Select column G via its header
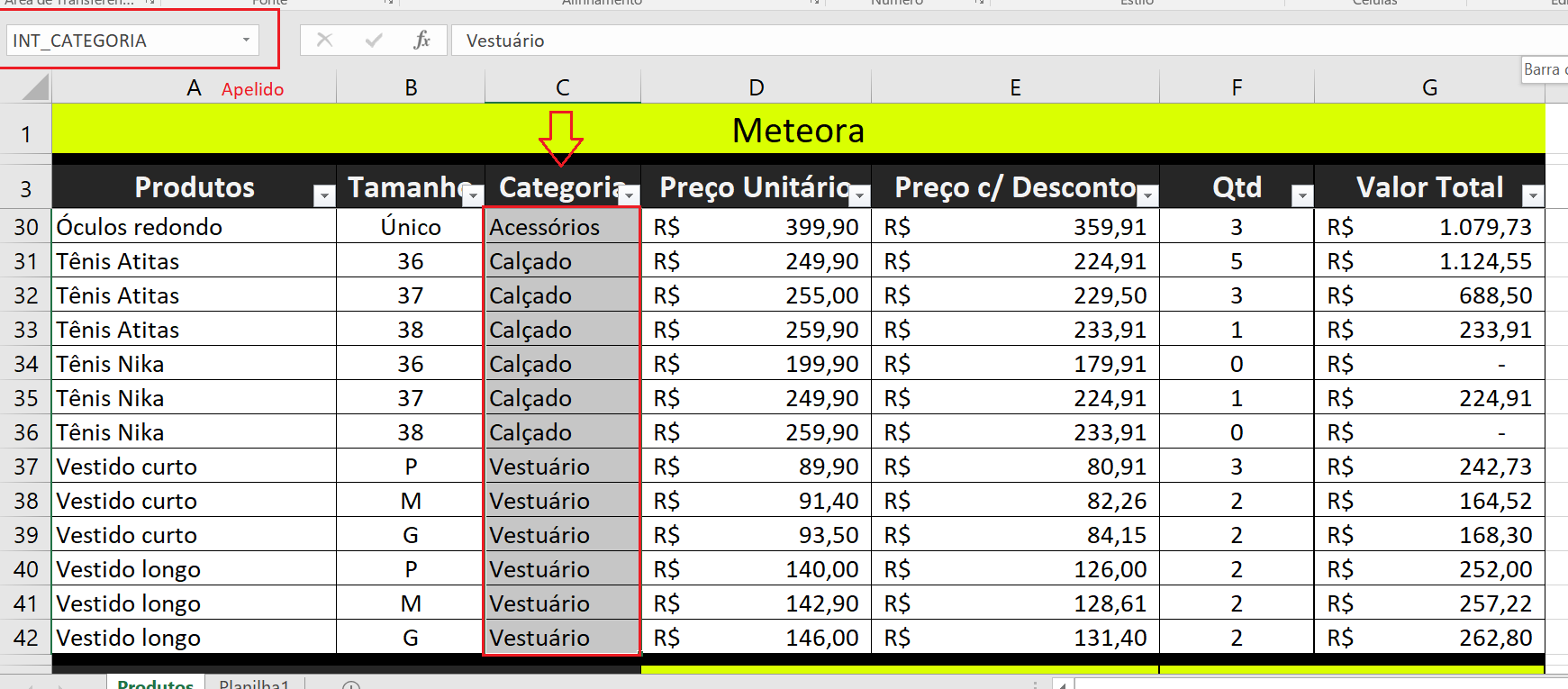Image resolution: width=1568 pixels, height=689 pixels. [x=1429, y=87]
